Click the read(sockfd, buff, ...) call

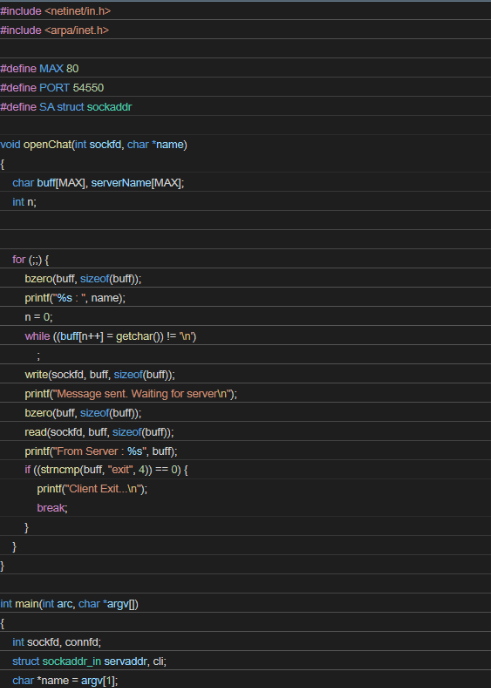[99, 432]
